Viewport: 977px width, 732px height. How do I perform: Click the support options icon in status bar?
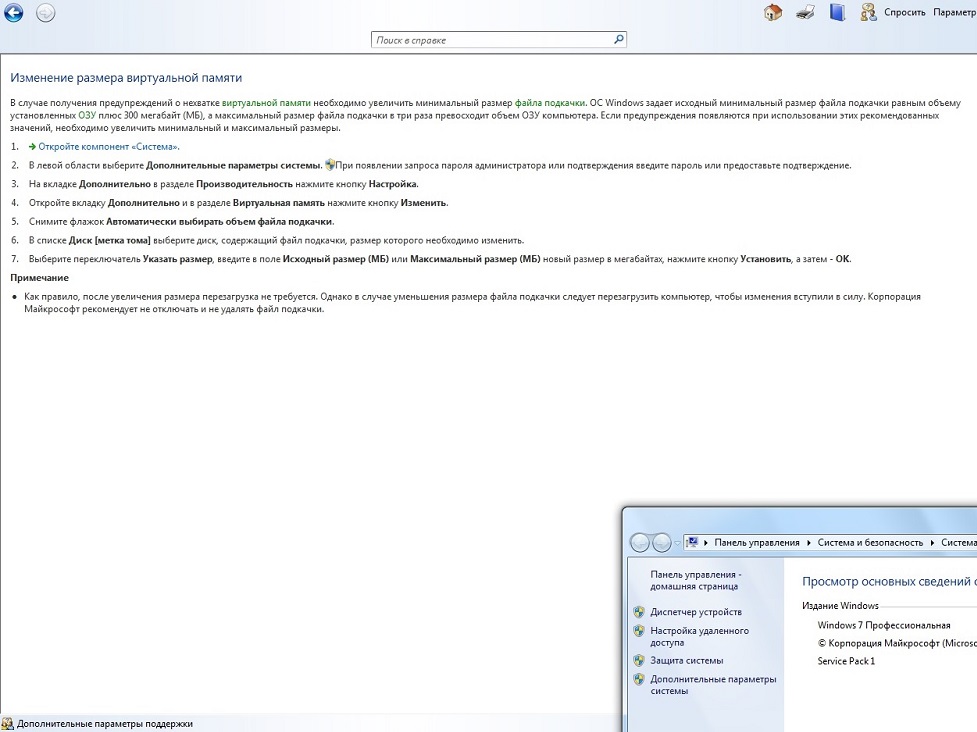point(7,724)
